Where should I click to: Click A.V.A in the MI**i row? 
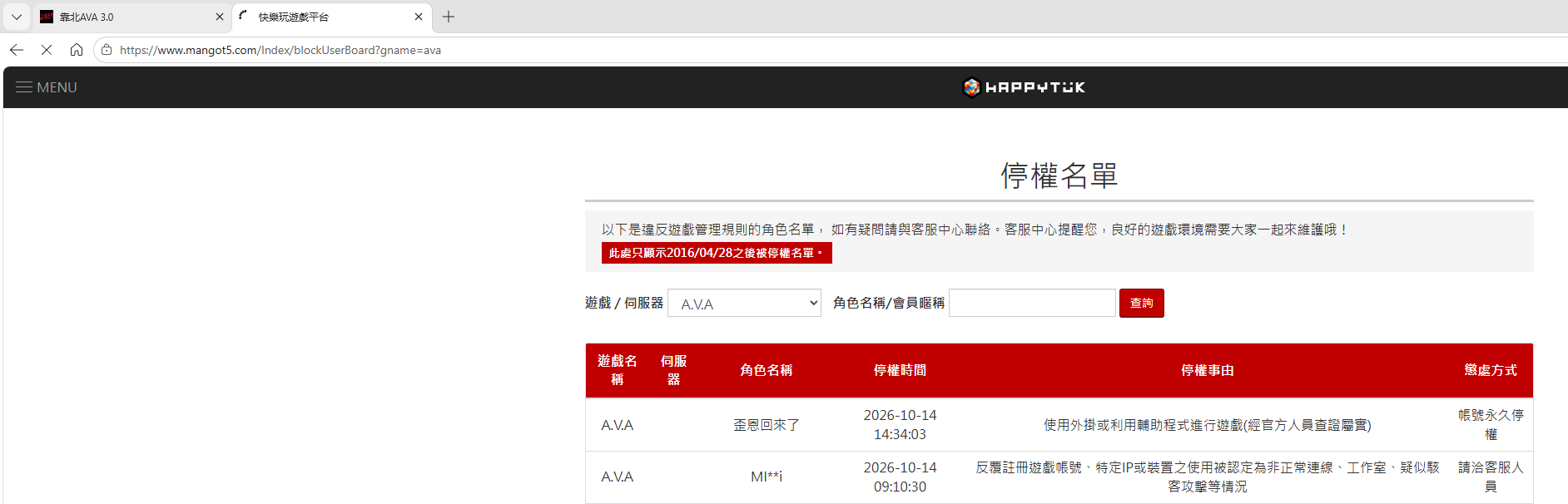pyautogui.click(x=618, y=477)
